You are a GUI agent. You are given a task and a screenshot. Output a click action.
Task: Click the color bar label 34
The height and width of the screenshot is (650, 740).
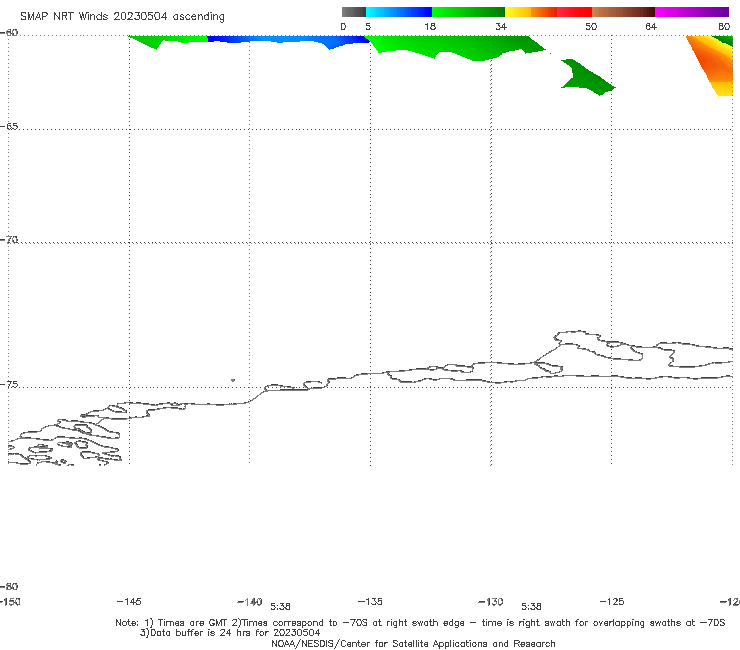tap(501, 27)
